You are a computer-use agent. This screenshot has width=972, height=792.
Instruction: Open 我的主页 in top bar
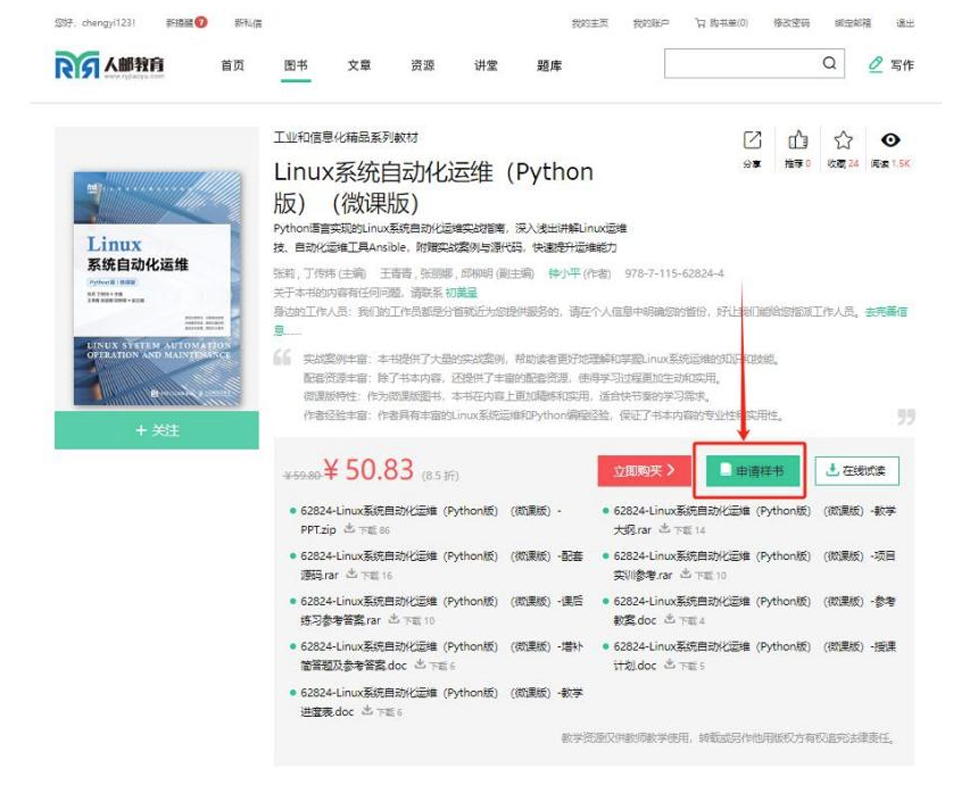click(590, 23)
